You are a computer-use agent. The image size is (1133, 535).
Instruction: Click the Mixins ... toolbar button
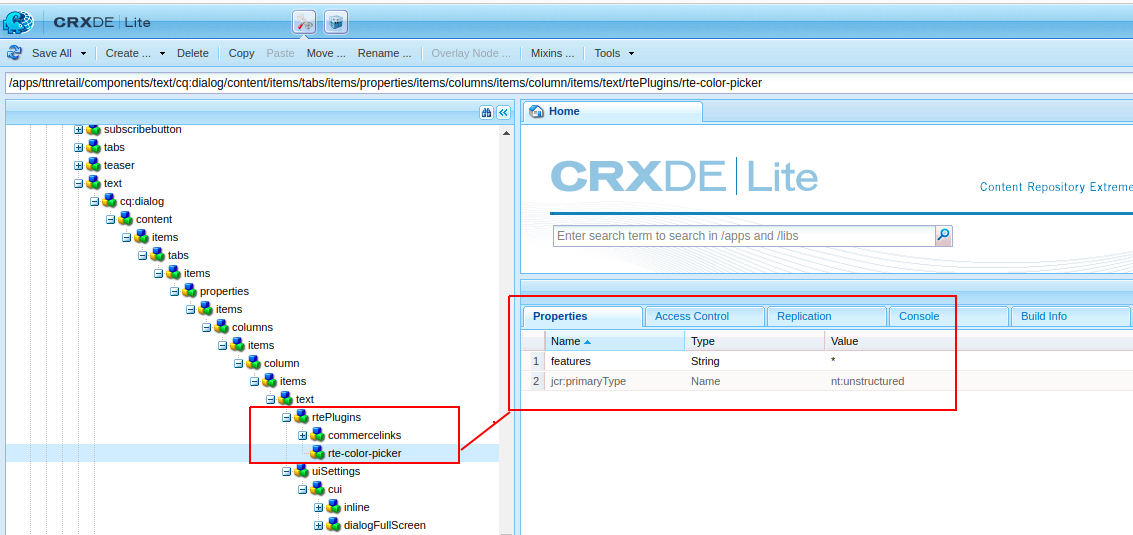[x=552, y=53]
